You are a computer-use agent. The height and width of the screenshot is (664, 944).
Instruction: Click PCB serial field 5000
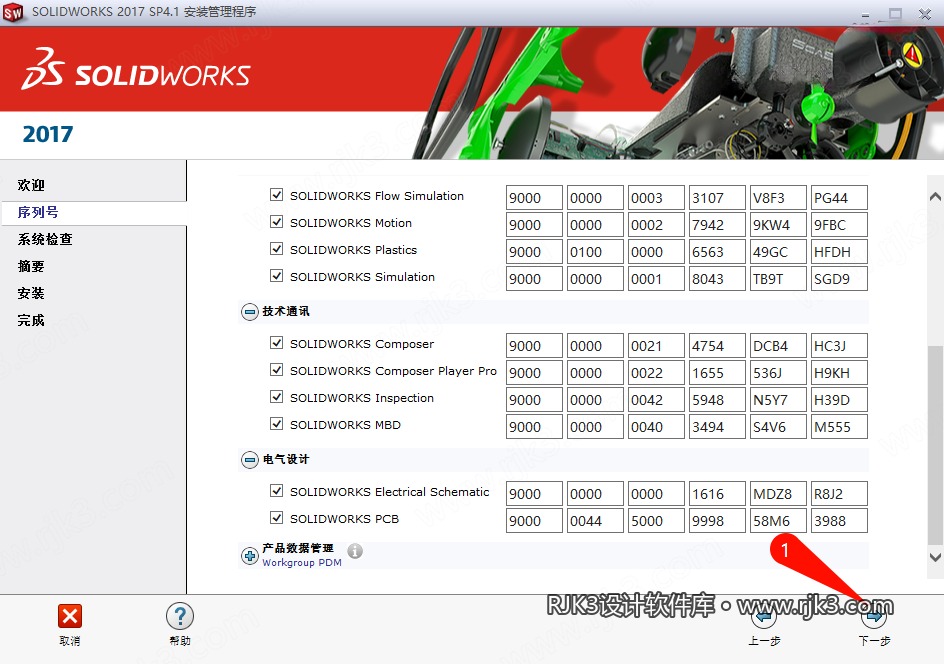(656, 521)
